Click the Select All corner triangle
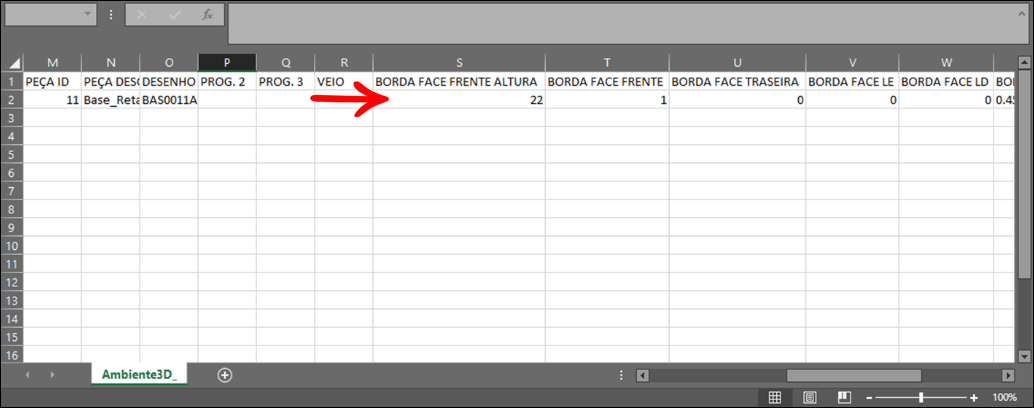The image size is (1034, 408). coord(13,63)
